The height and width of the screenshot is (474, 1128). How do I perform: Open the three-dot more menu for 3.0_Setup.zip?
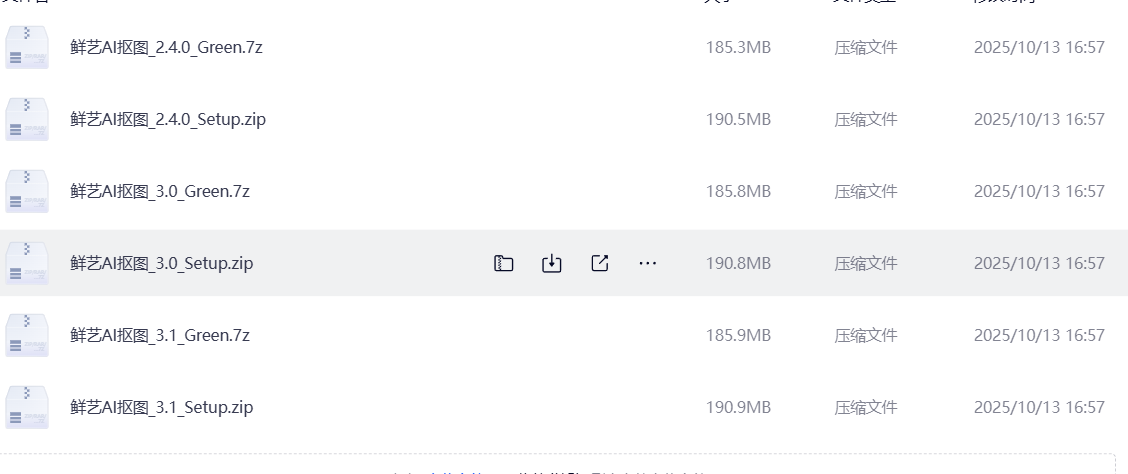[x=648, y=263]
